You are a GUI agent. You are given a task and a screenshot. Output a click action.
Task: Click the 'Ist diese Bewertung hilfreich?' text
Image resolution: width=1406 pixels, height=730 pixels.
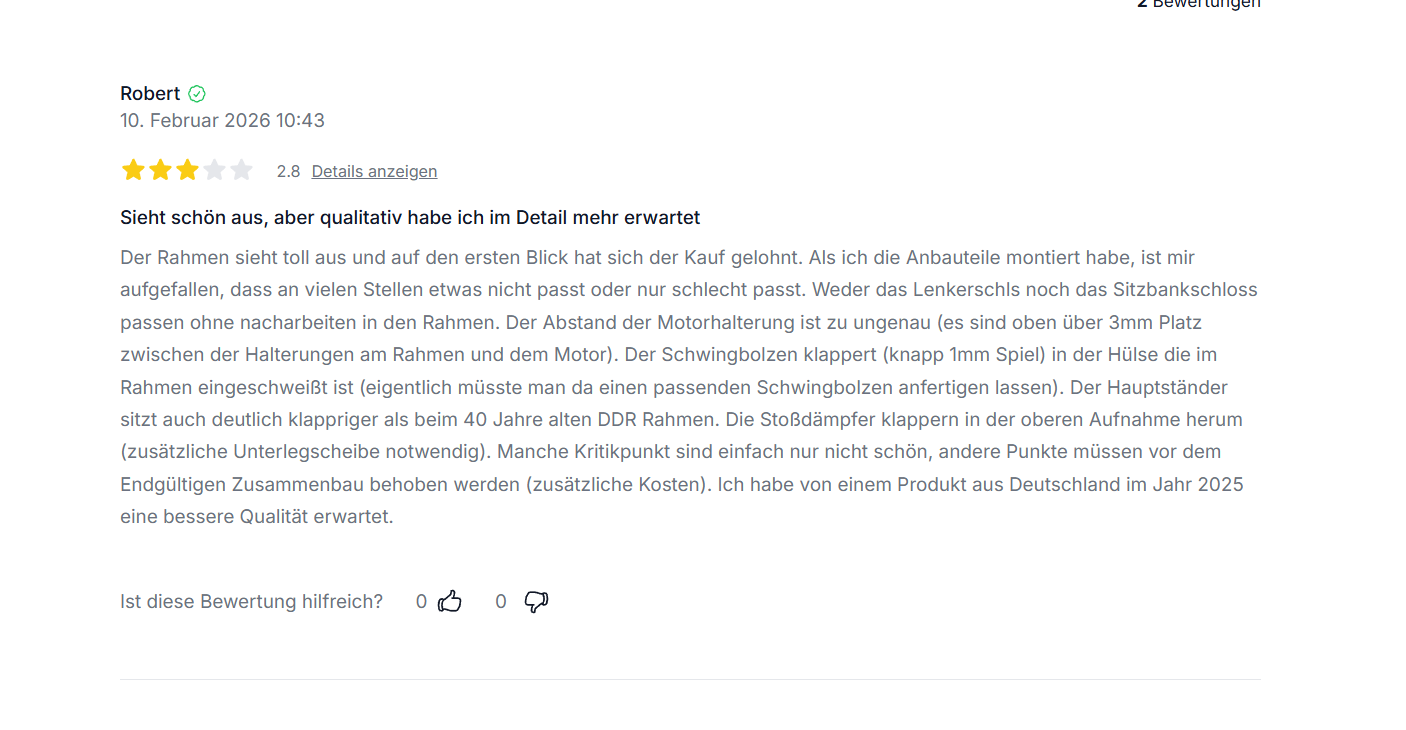tap(251, 601)
